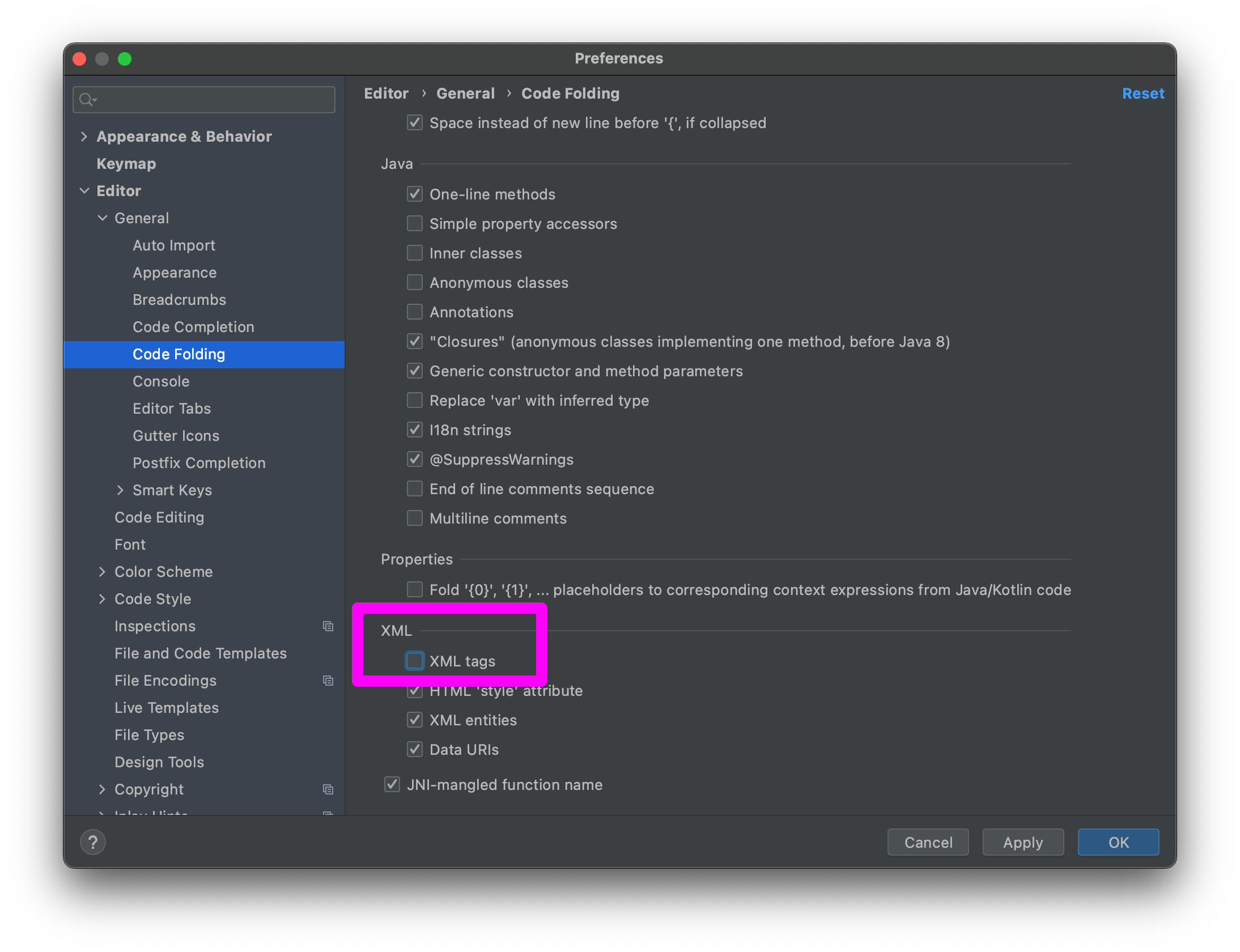Confirm with the OK button
Image resolution: width=1240 pixels, height=952 pixels.
coord(1118,843)
